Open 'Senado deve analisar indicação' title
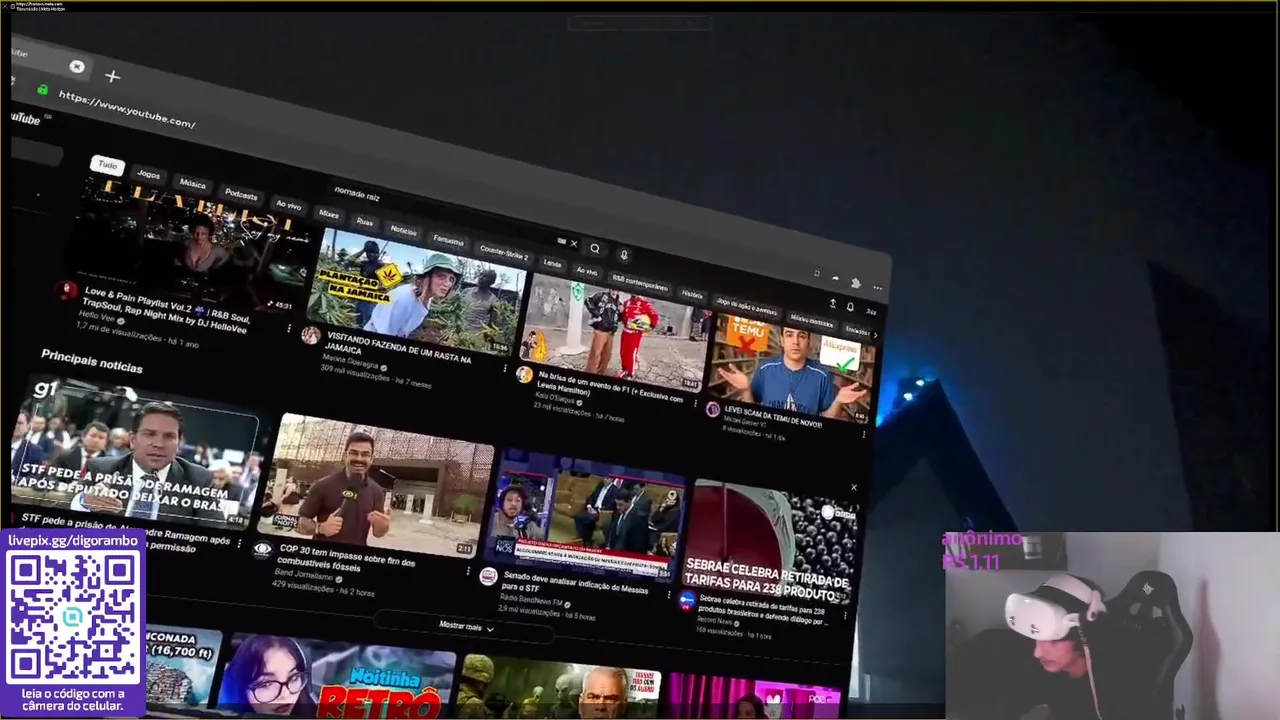The image size is (1280, 720). pos(575,584)
